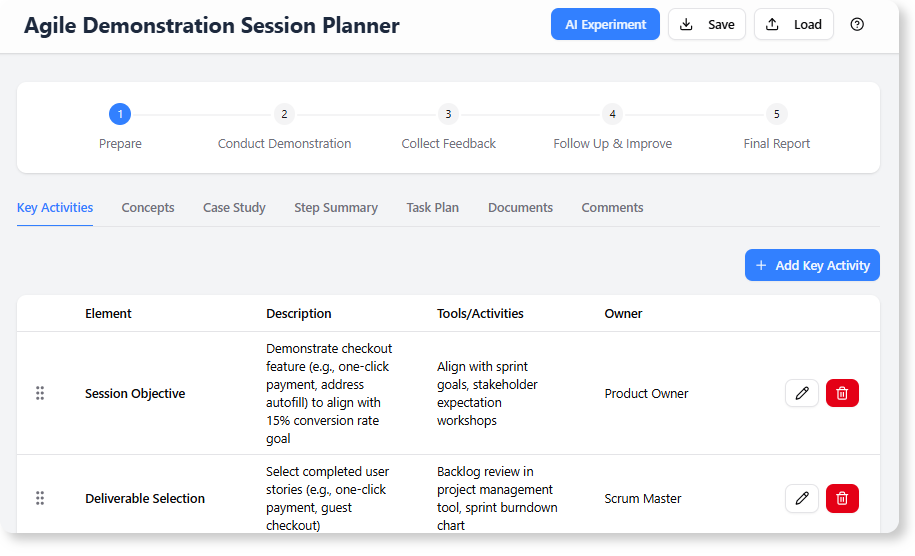Delete the Session Objective row

[x=842, y=394]
